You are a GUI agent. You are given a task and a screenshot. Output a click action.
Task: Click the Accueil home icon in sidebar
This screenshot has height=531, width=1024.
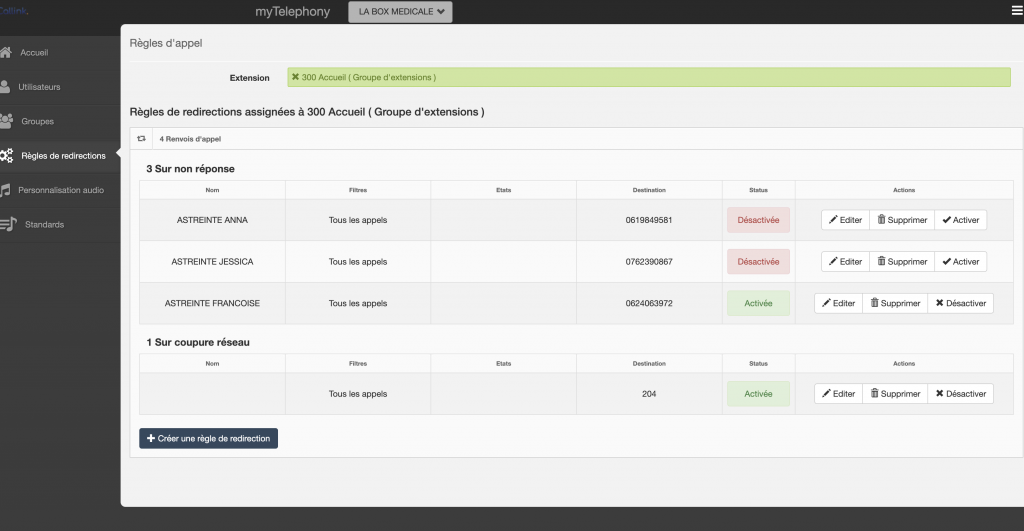6,52
